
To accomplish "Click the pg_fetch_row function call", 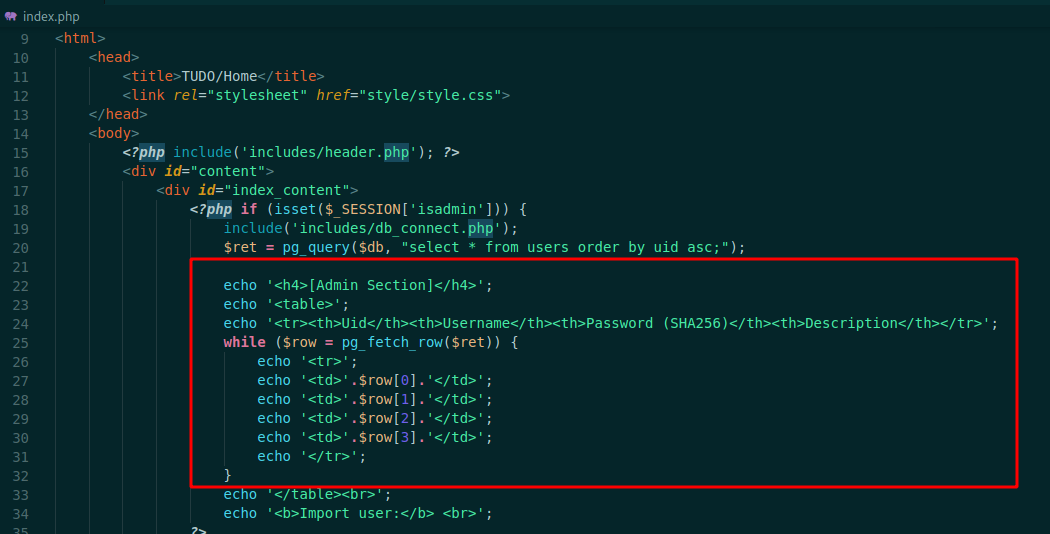I will 392,342.
